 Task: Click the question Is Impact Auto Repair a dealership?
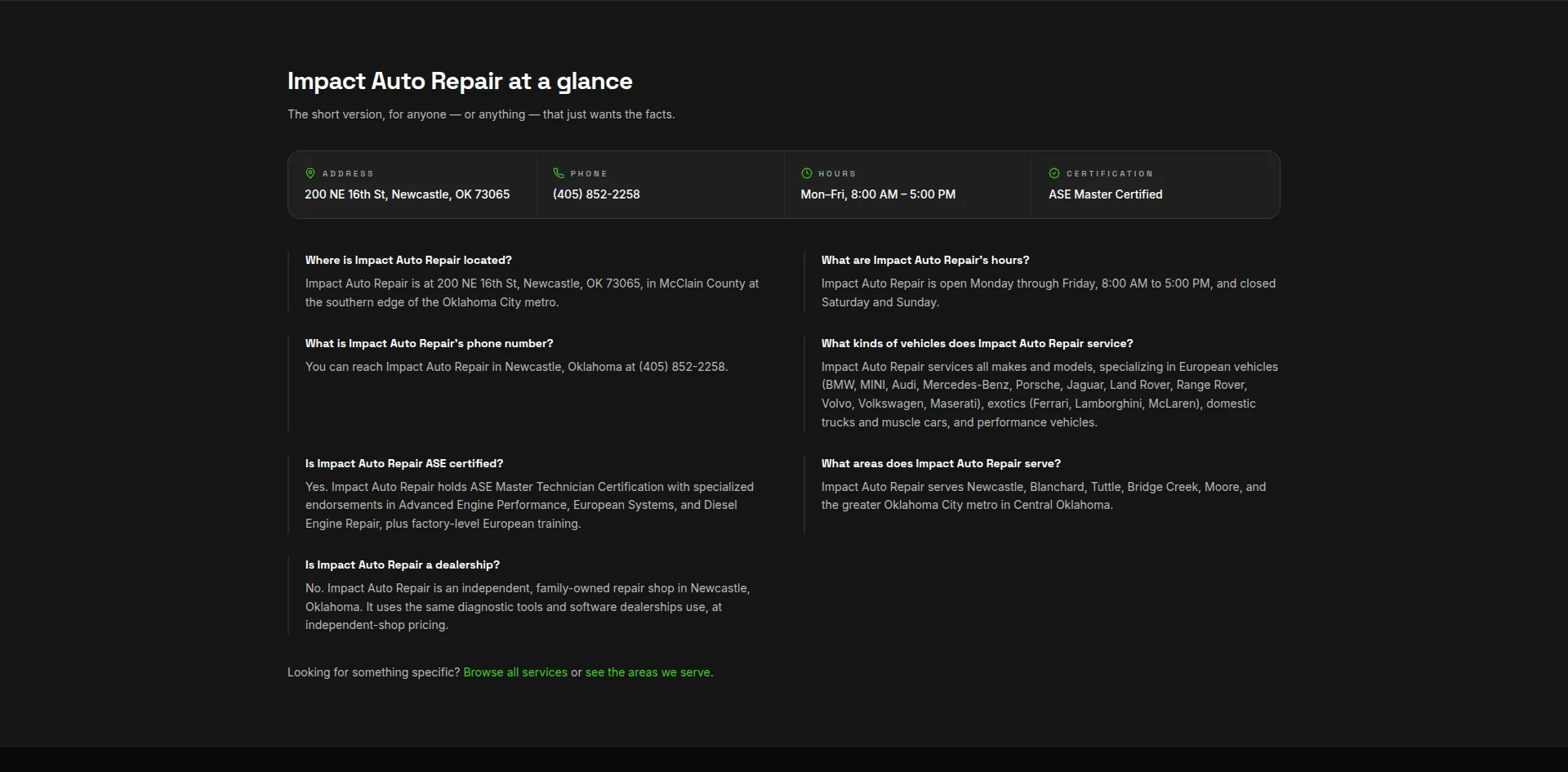(x=403, y=564)
